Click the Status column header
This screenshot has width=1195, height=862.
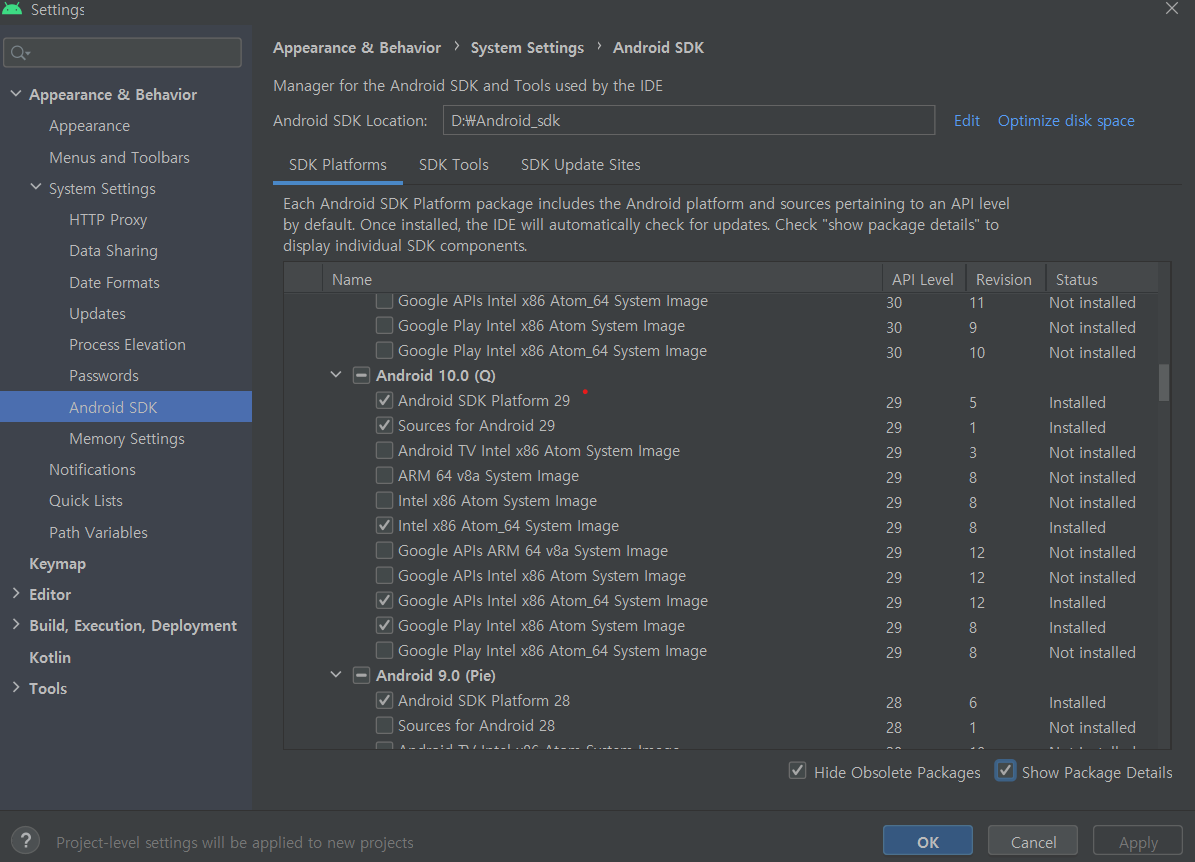point(1101,279)
